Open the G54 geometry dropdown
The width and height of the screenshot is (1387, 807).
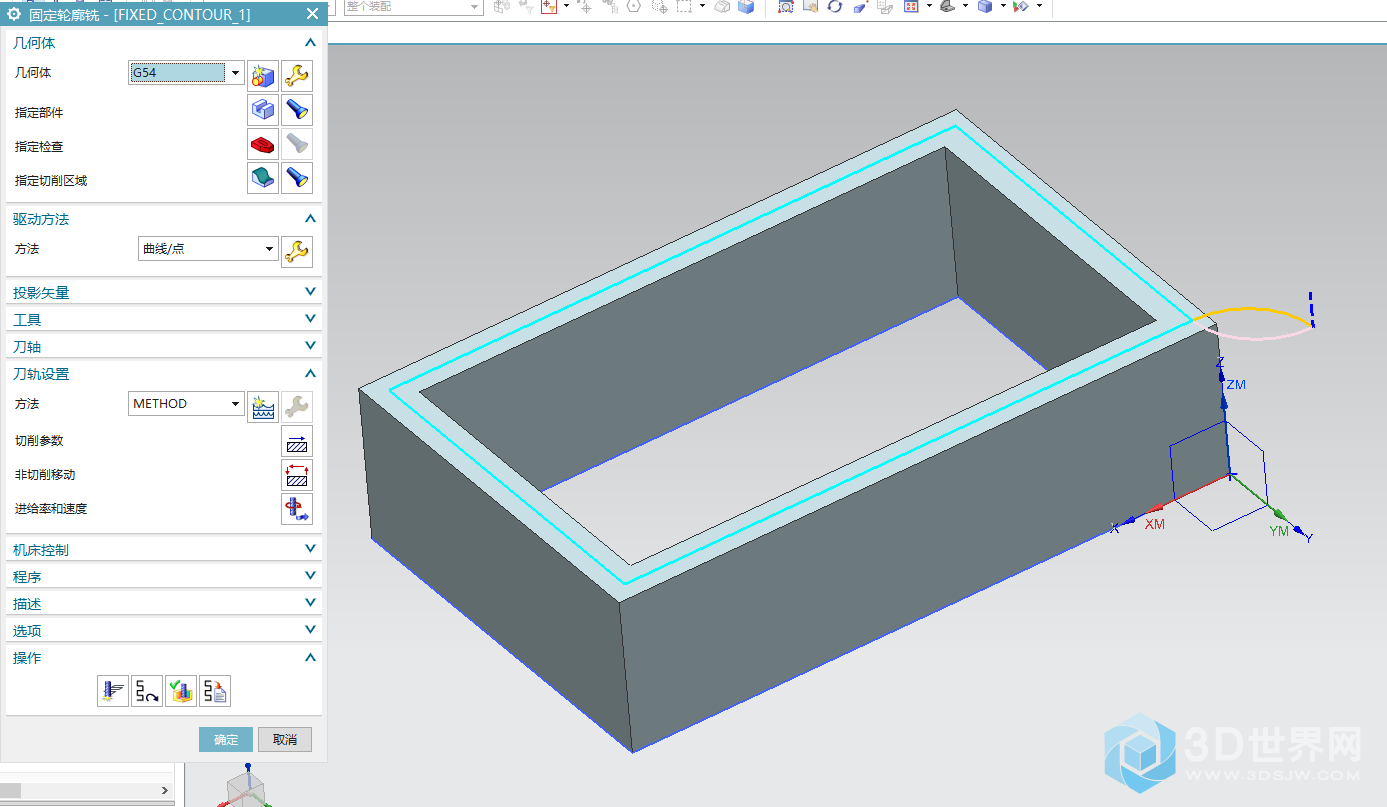pos(235,73)
